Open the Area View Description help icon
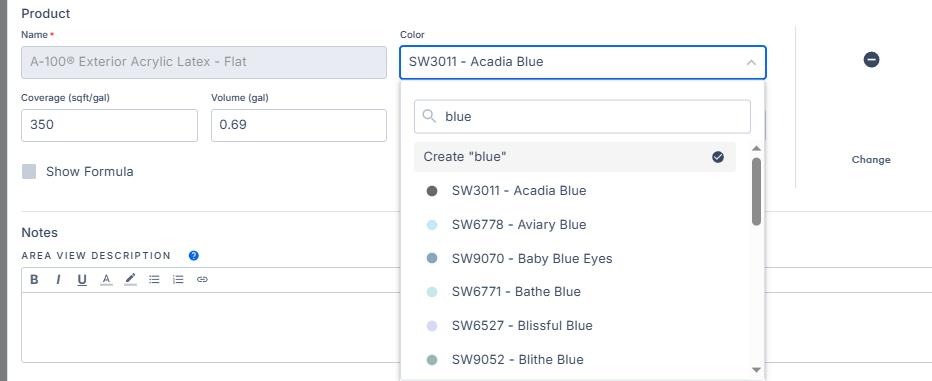932x381 pixels. click(194, 256)
